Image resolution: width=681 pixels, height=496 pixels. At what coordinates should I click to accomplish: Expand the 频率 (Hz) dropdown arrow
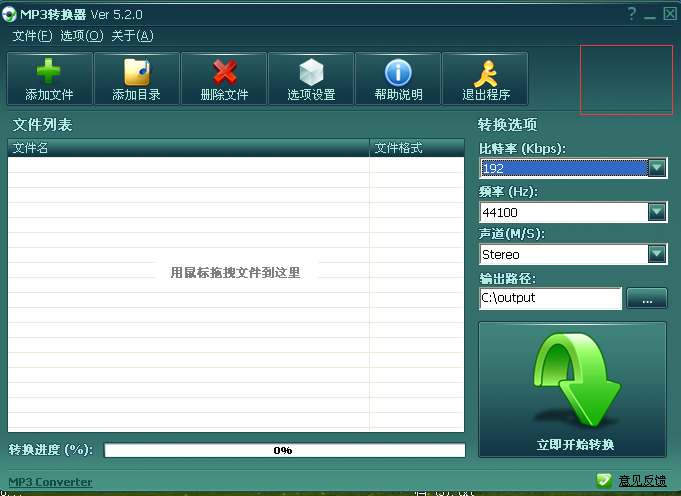pyautogui.click(x=657, y=212)
